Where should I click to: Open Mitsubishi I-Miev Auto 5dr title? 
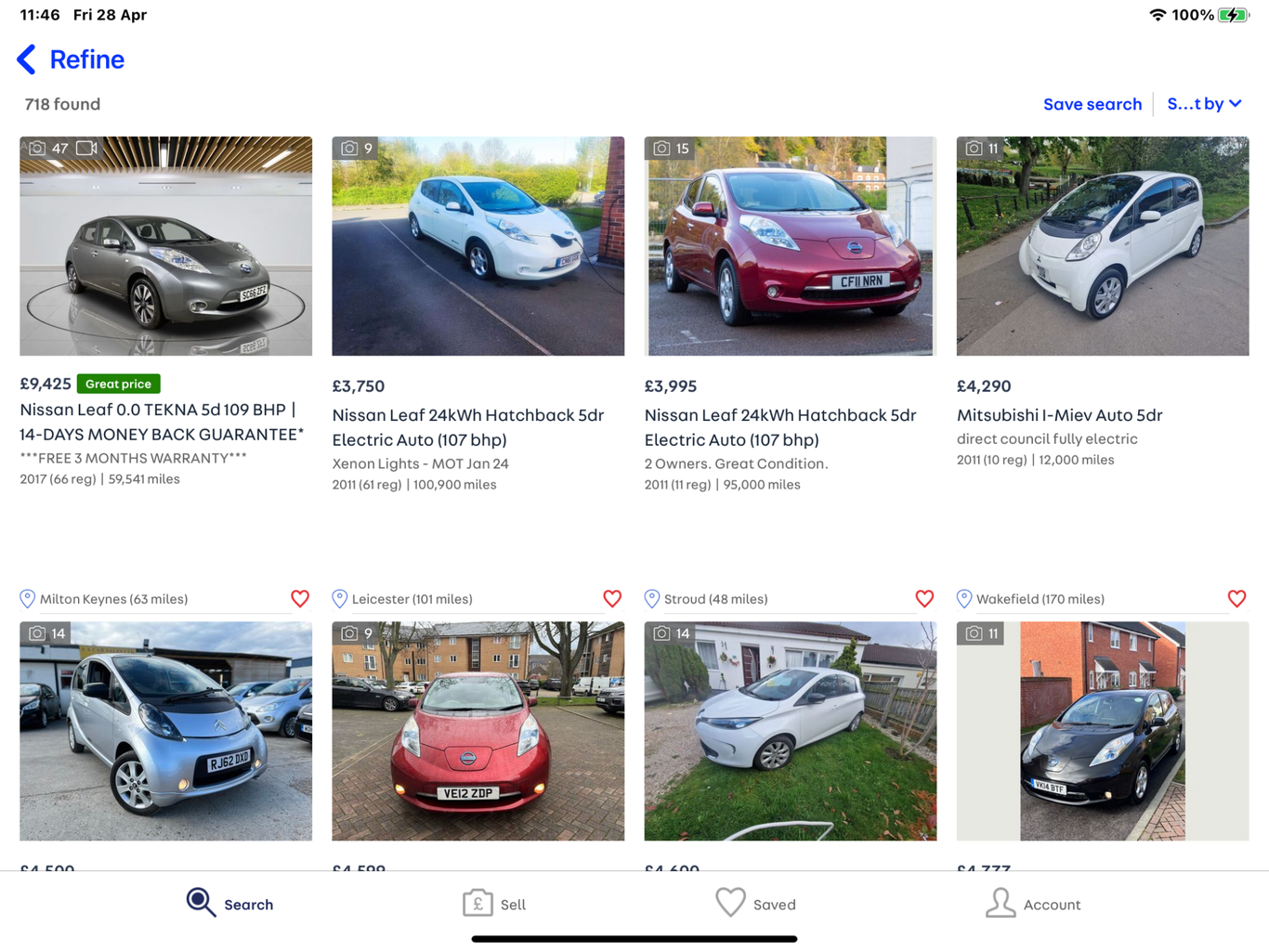1059,415
